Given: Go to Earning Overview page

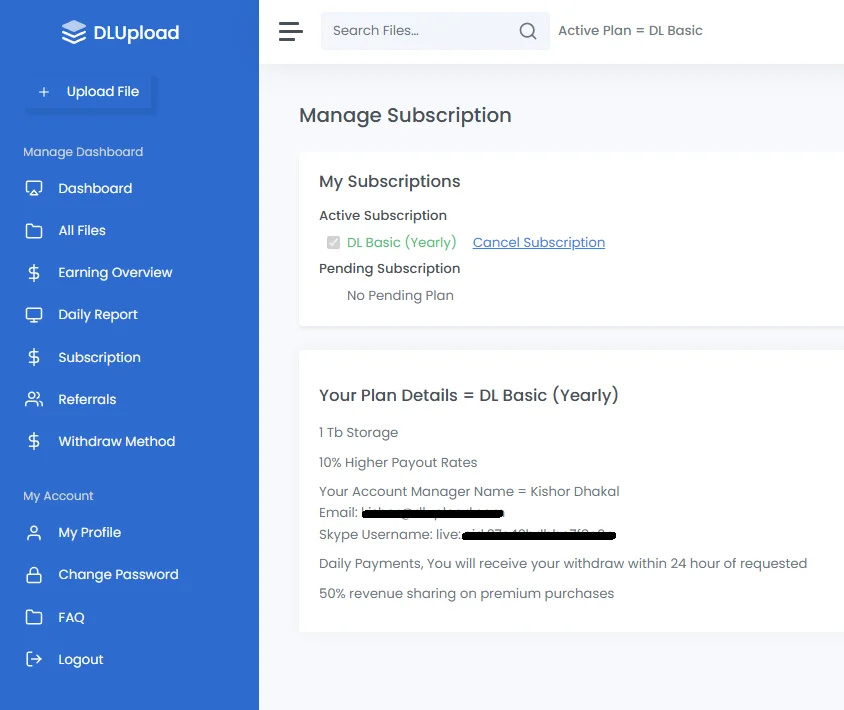Looking at the screenshot, I should click(115, 272).
